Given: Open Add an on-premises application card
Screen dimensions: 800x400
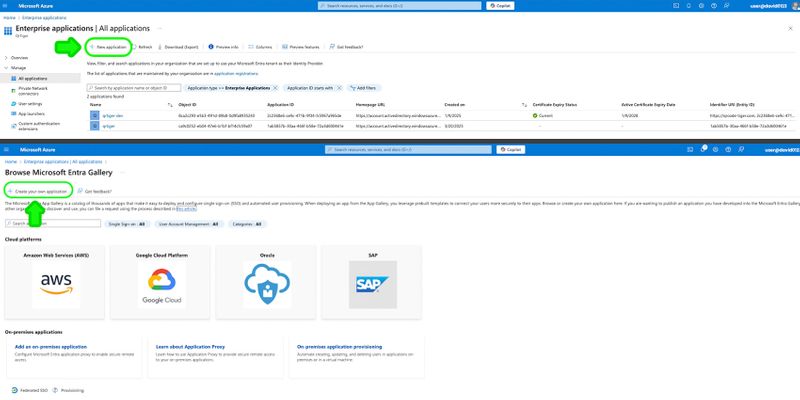Looking at the screenshot, I should (x=74, y=358).
